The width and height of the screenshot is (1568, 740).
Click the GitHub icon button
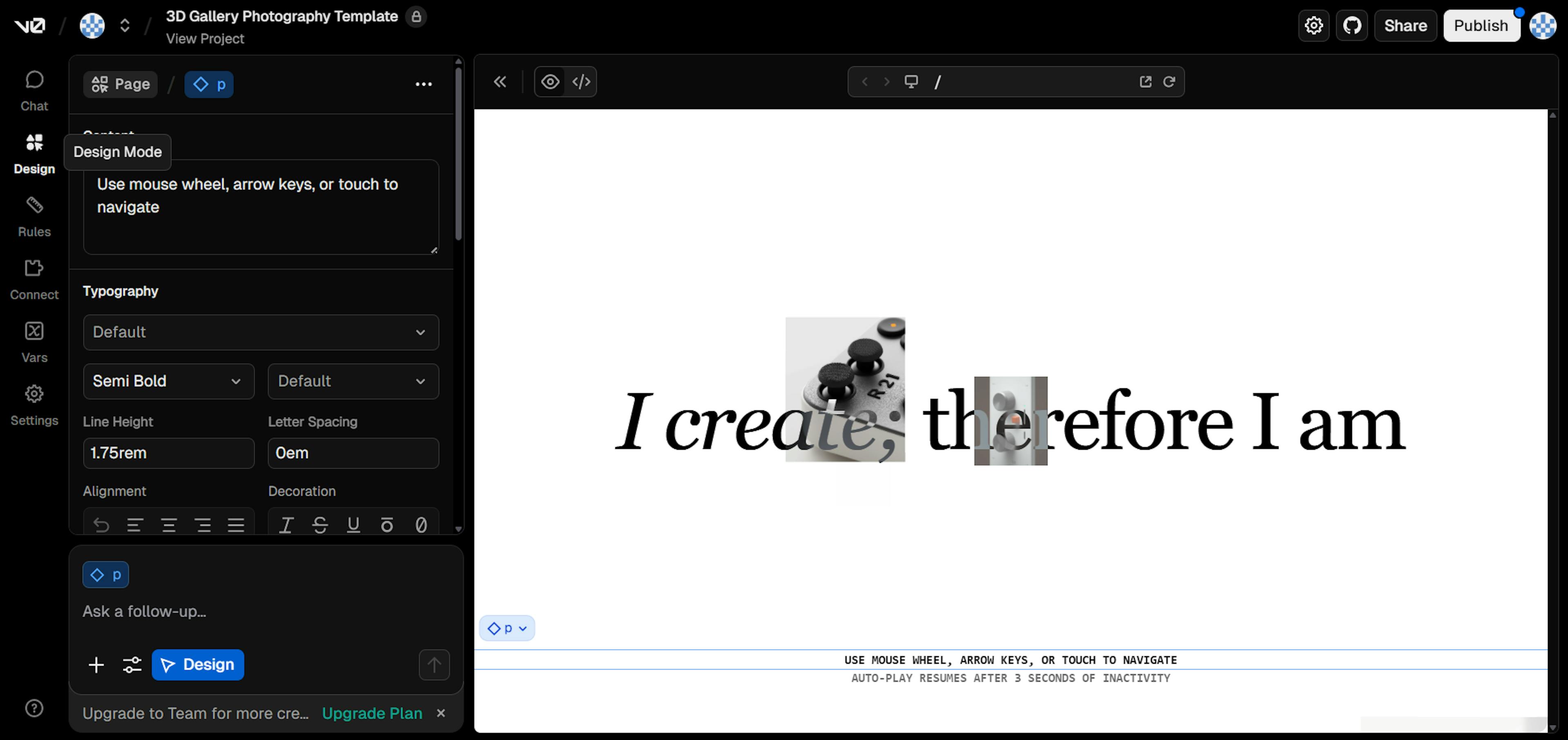pos(1351,26)
